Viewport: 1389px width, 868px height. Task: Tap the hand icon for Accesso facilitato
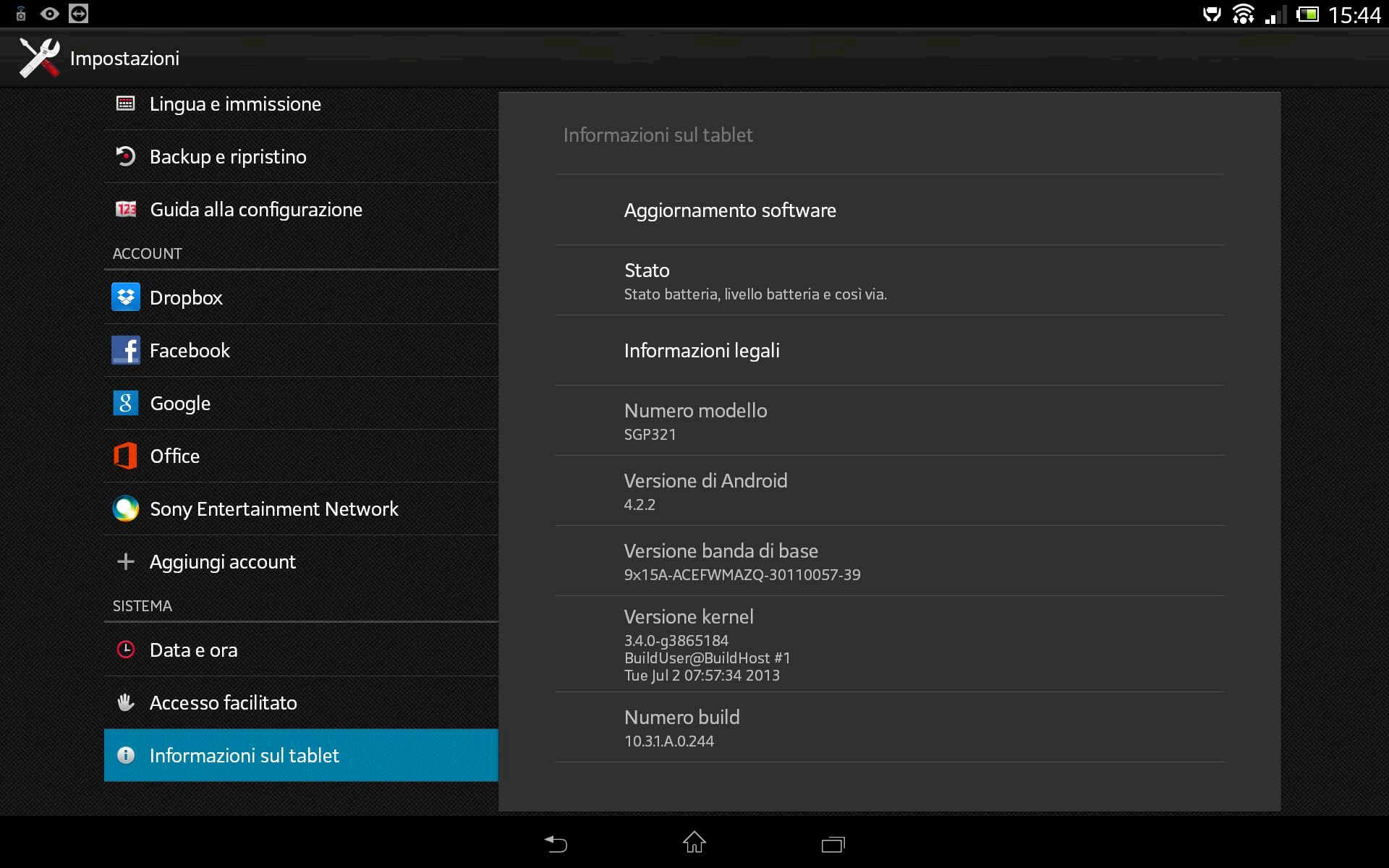click(x=126, y=702)
